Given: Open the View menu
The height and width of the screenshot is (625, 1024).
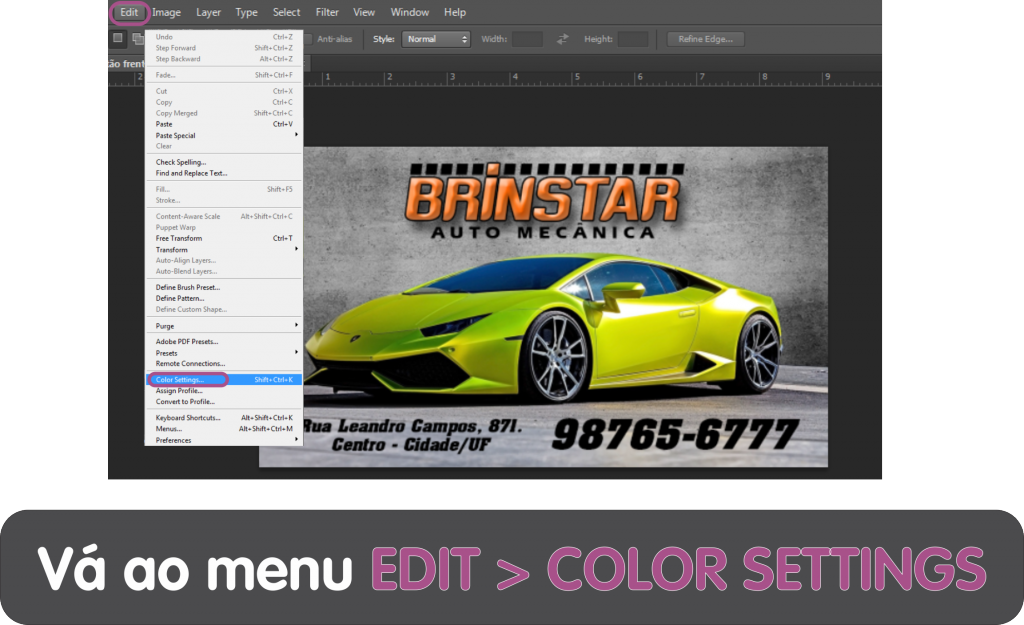Looking at the screenshot, I should click(364, 12).
